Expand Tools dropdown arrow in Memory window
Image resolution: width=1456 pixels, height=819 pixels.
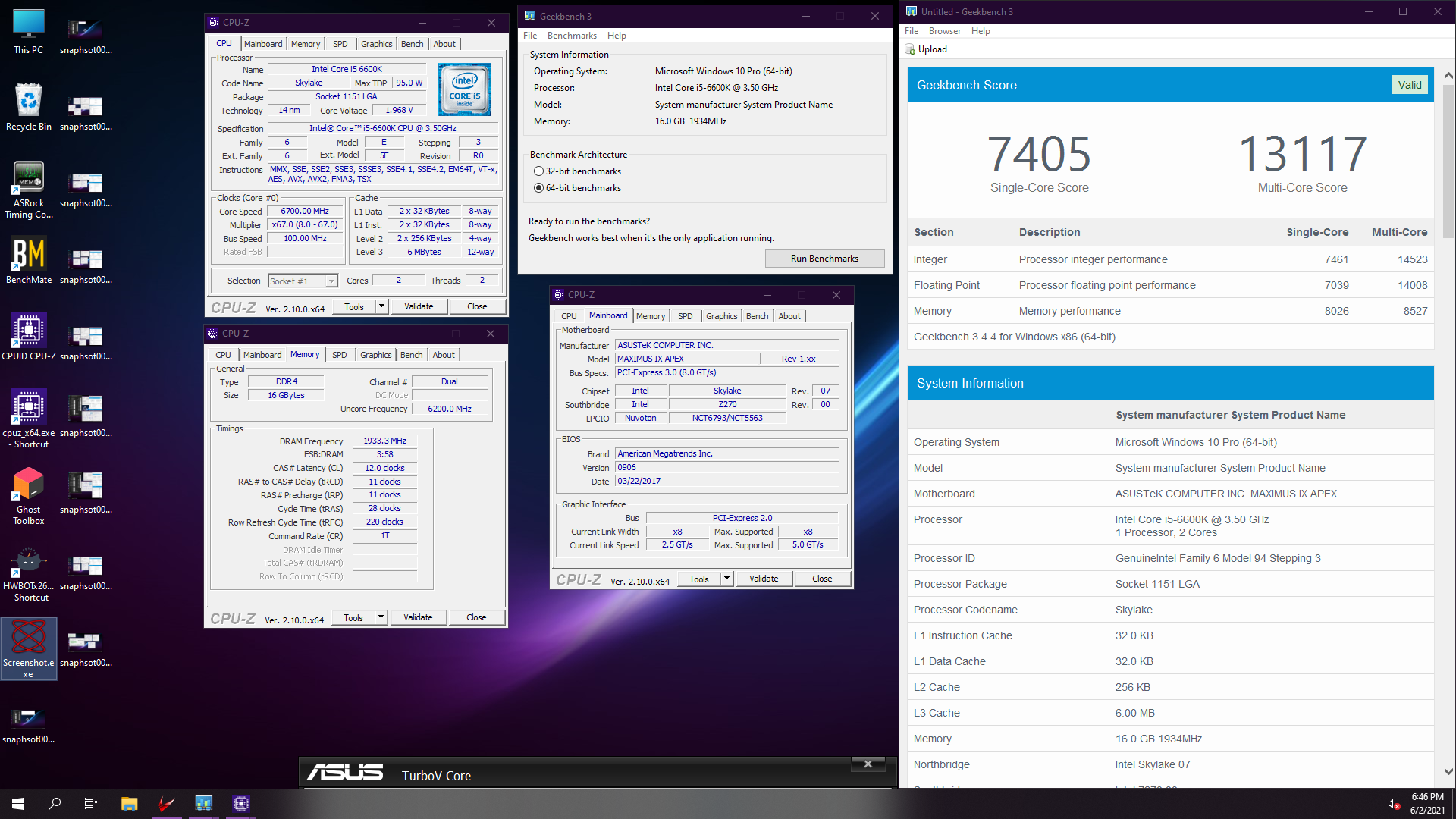(381, 617)
